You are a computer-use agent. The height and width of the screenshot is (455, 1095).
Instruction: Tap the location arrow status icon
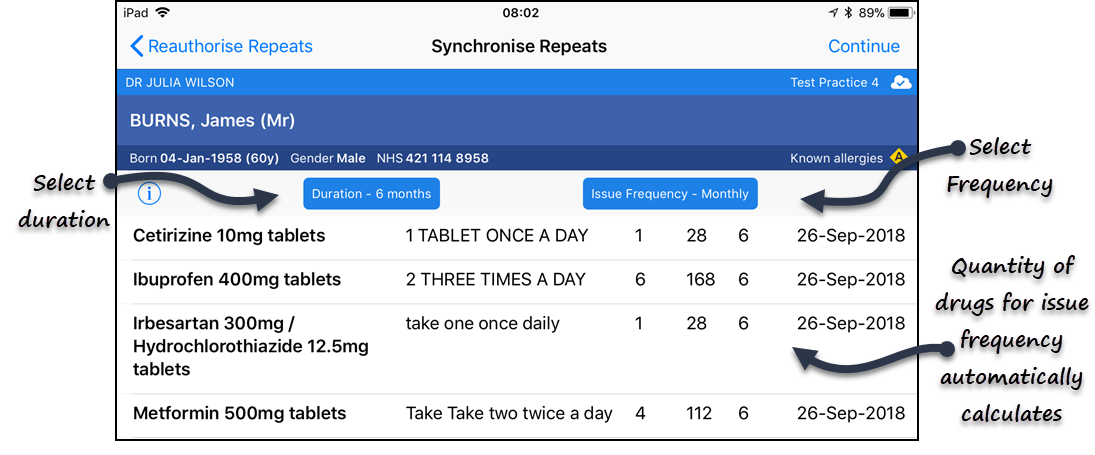(x=833, y=13)
